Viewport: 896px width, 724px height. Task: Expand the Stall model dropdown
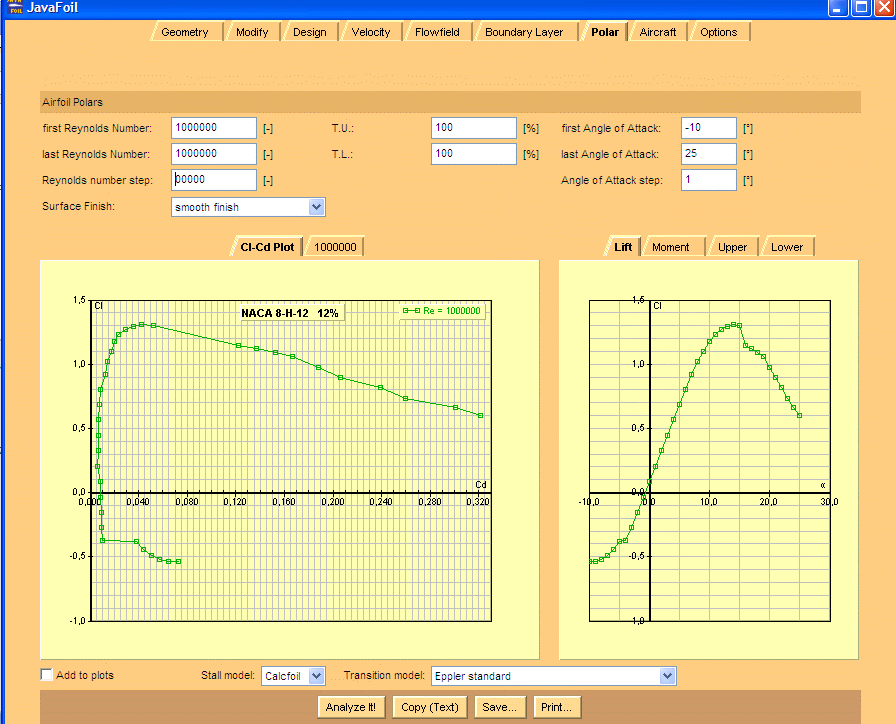[x=317, y=676]
